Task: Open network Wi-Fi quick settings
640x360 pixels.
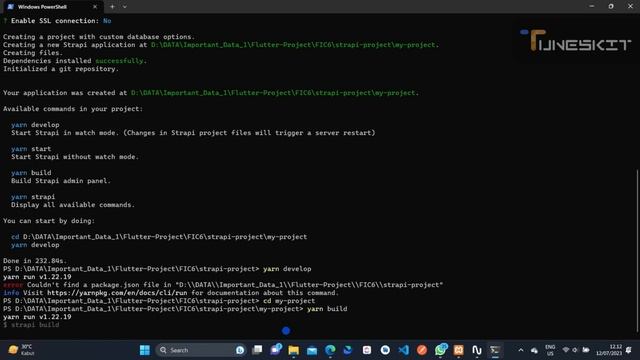Action: [566, 350]
